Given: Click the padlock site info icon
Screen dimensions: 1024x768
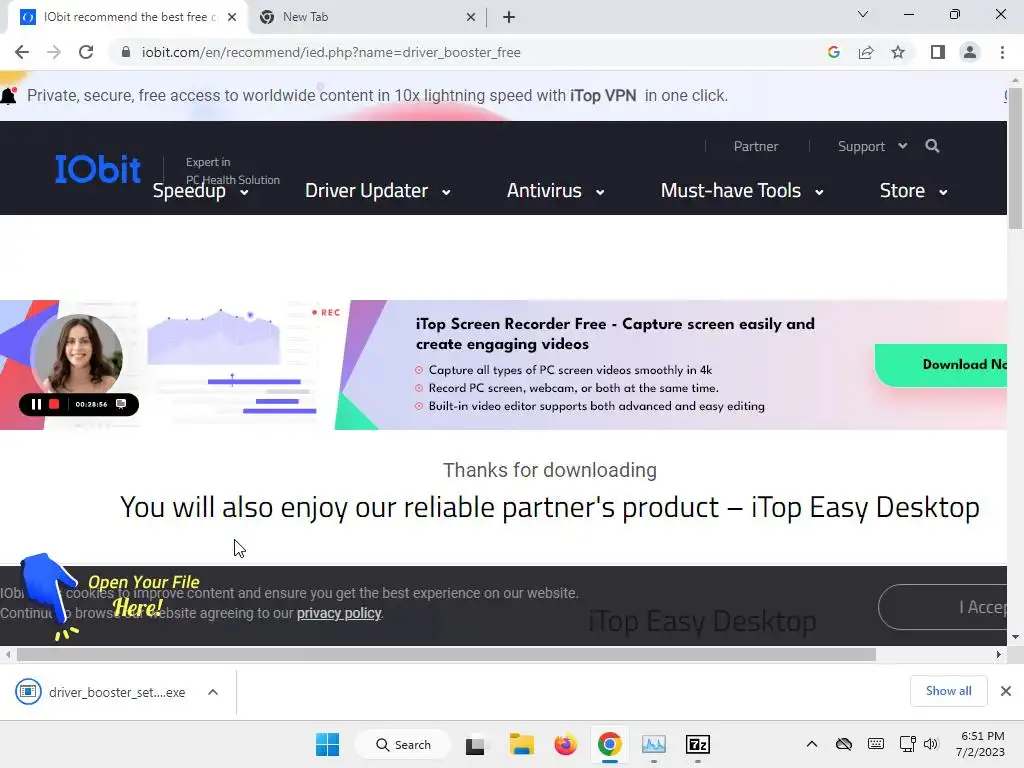Looking at the screenshot, I should 126,52.
